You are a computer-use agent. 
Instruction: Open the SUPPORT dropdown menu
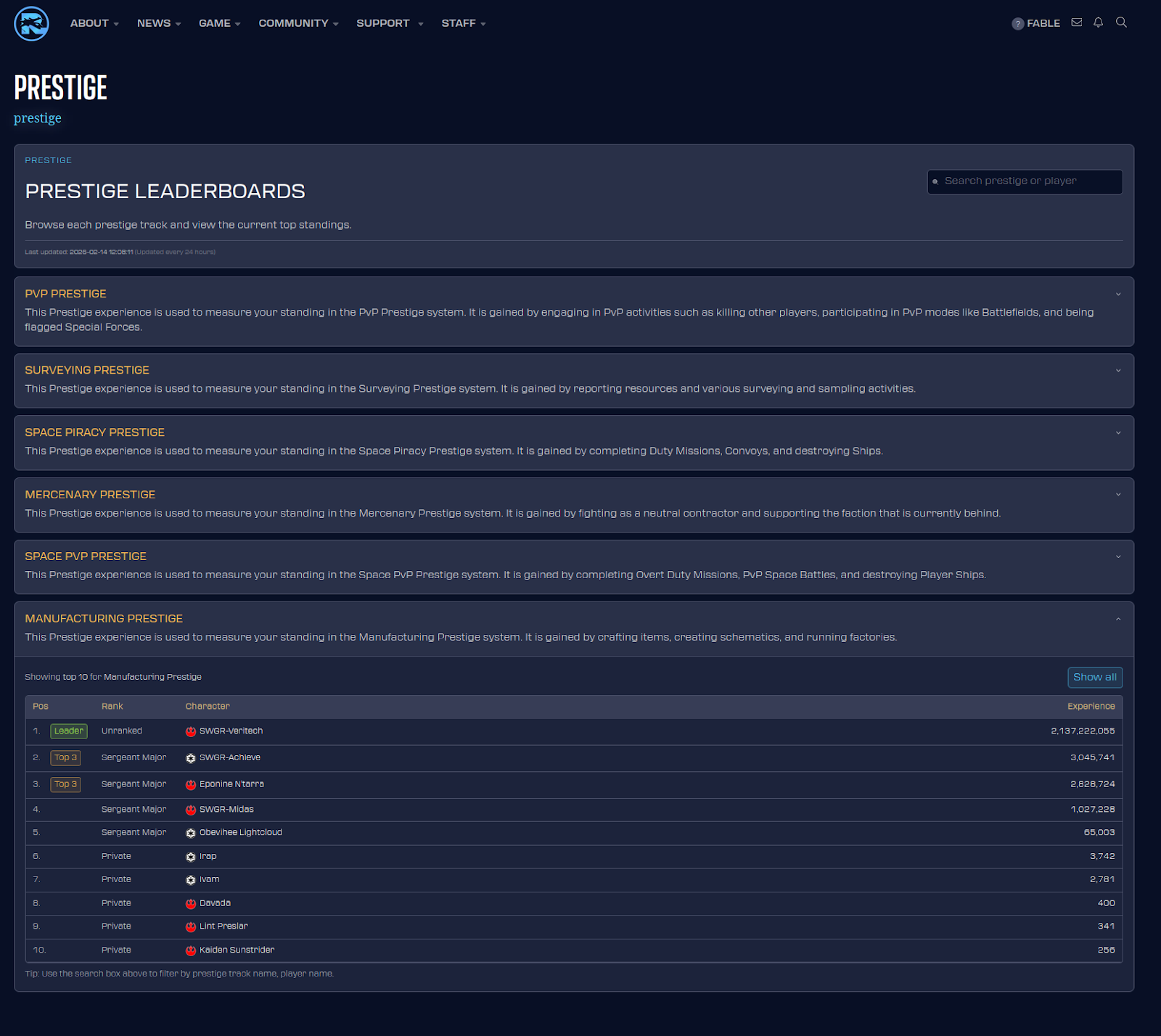[x=389, y=23]
